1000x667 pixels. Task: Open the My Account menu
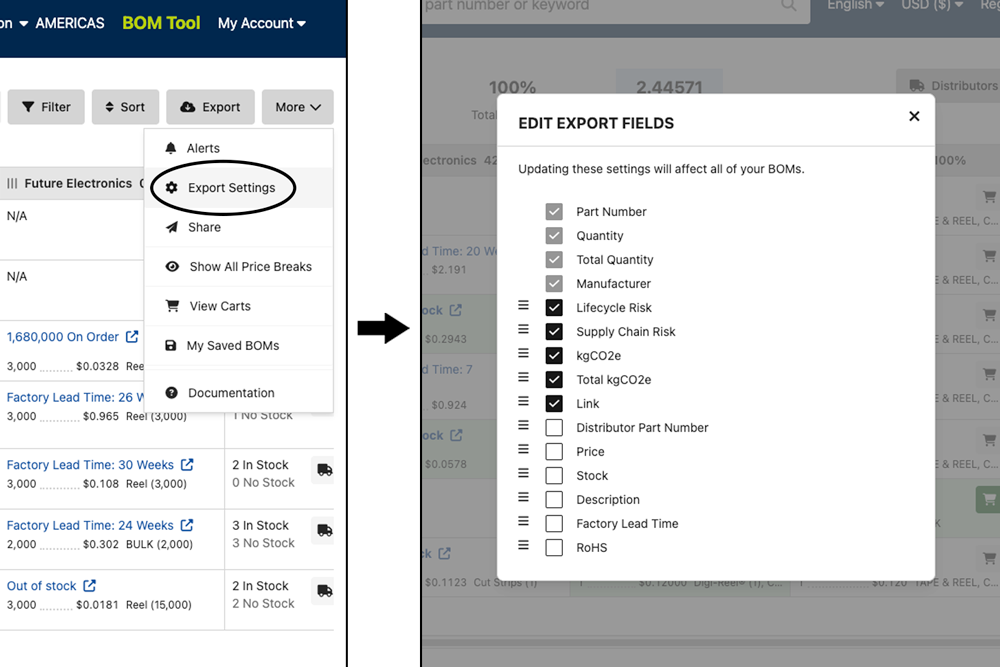[x=261, y=22]
